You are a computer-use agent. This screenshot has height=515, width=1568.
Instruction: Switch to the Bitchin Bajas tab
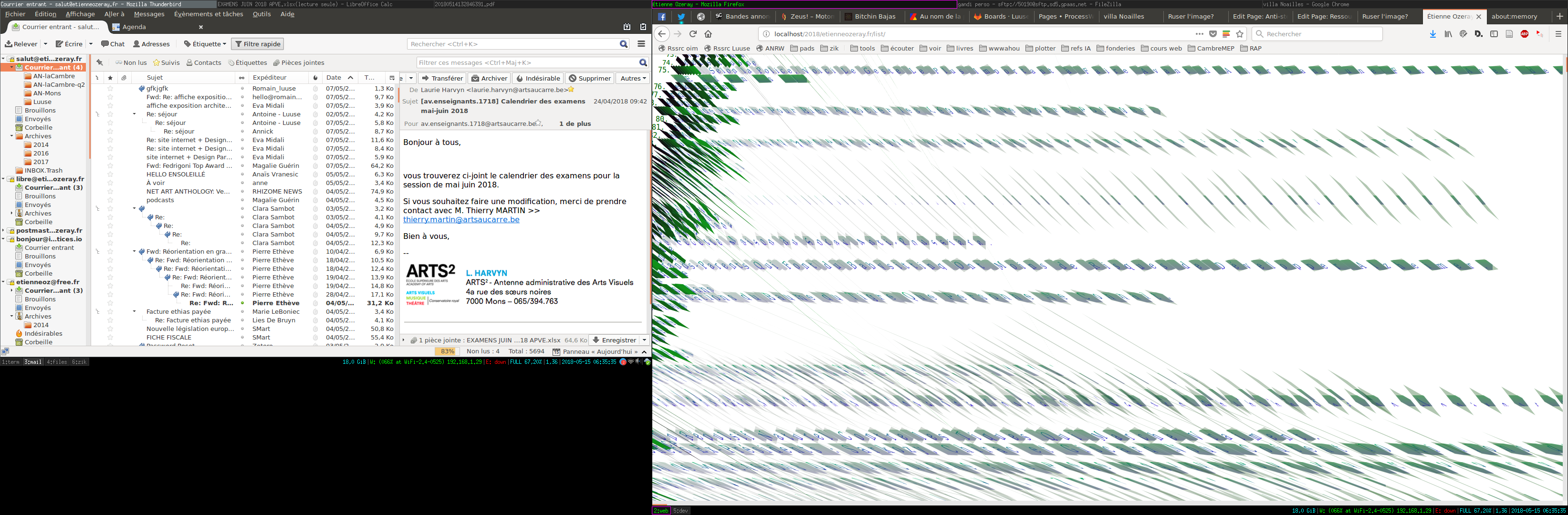874,16
